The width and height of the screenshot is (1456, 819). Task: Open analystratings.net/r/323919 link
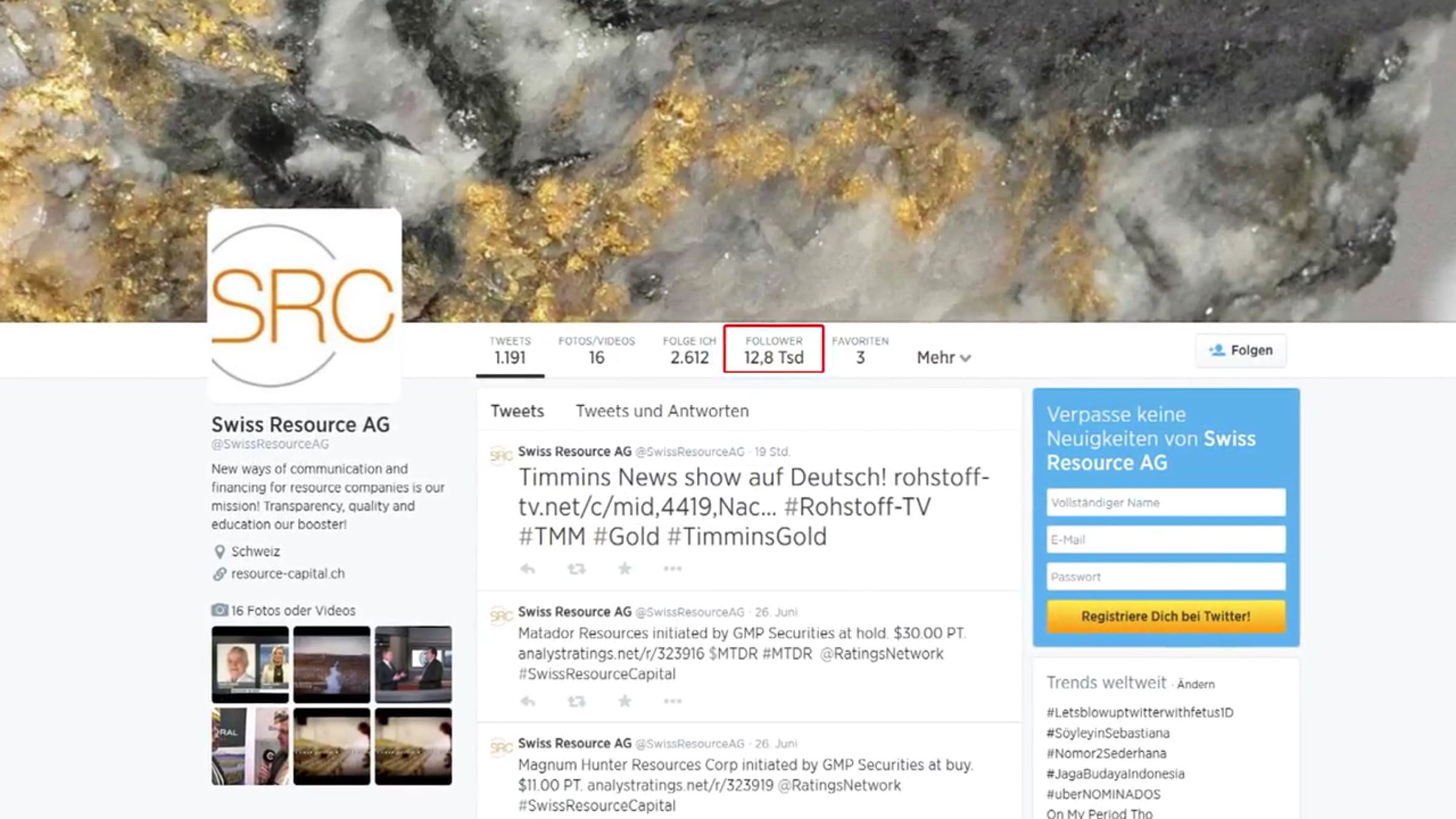[680, 786]
